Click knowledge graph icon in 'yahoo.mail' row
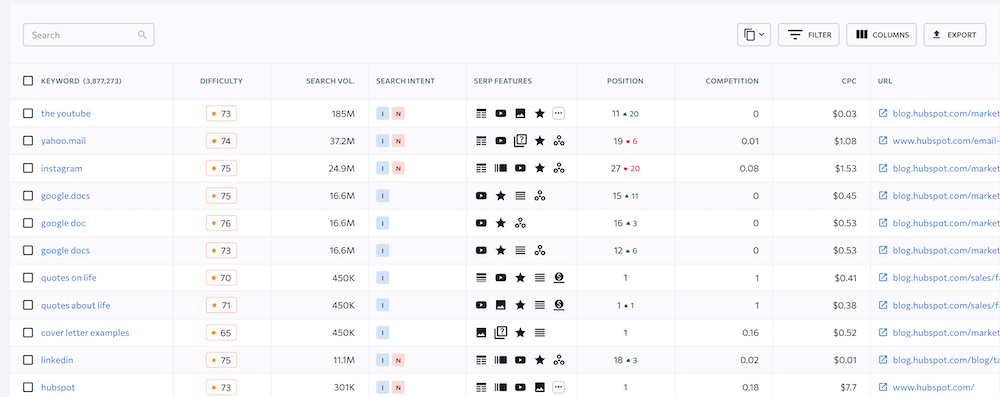 point(559,141)
